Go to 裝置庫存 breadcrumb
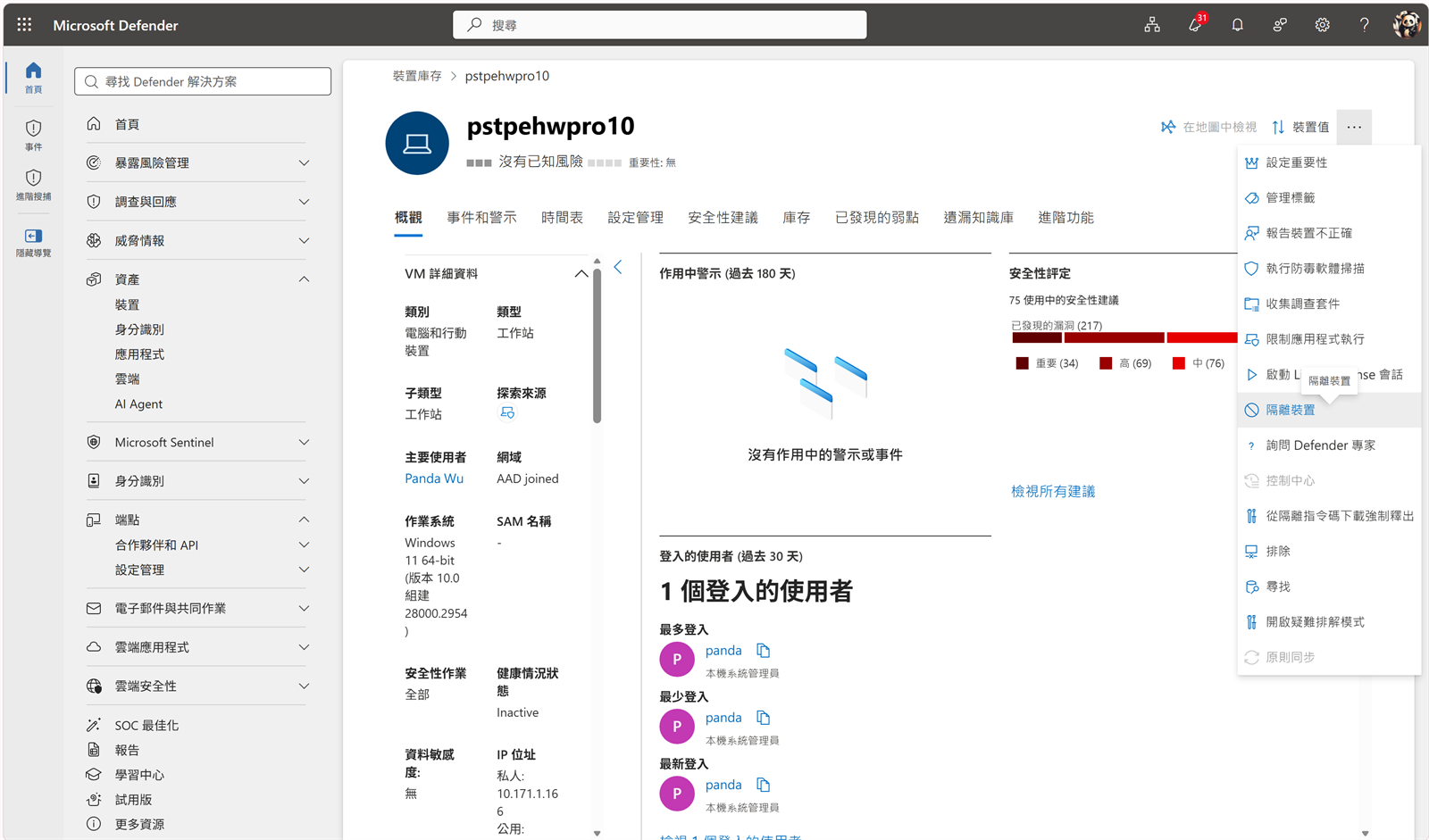This screenshot has height=840, width=1429. [x=417, y=76]
